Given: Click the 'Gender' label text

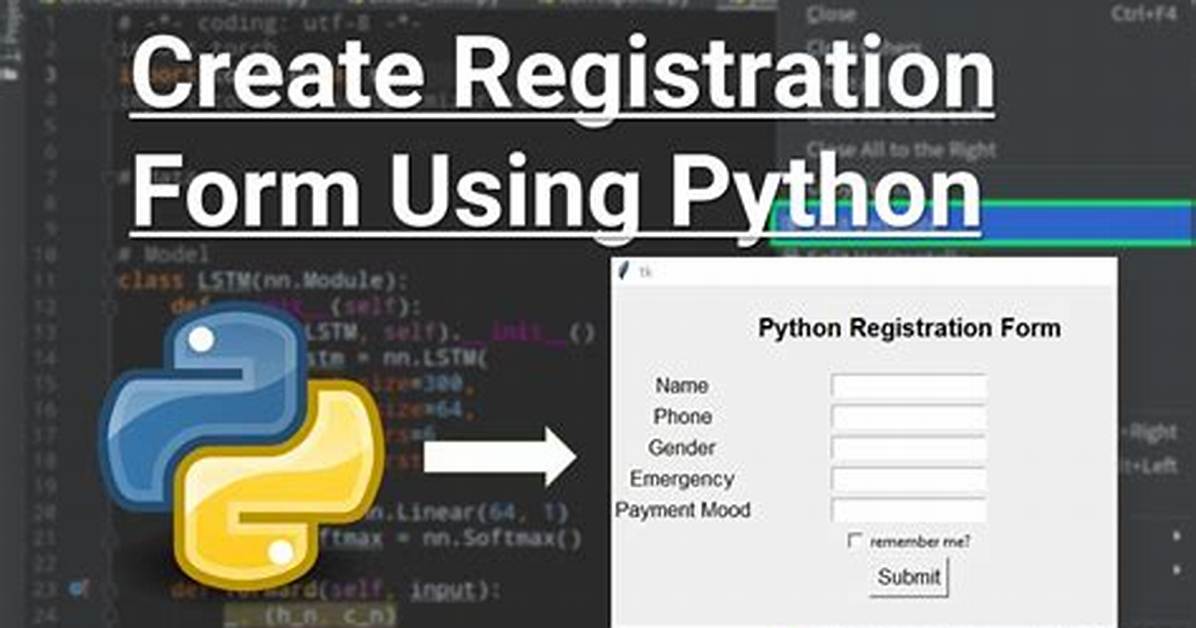Looking at the screenshot, I should click(681, 448).
